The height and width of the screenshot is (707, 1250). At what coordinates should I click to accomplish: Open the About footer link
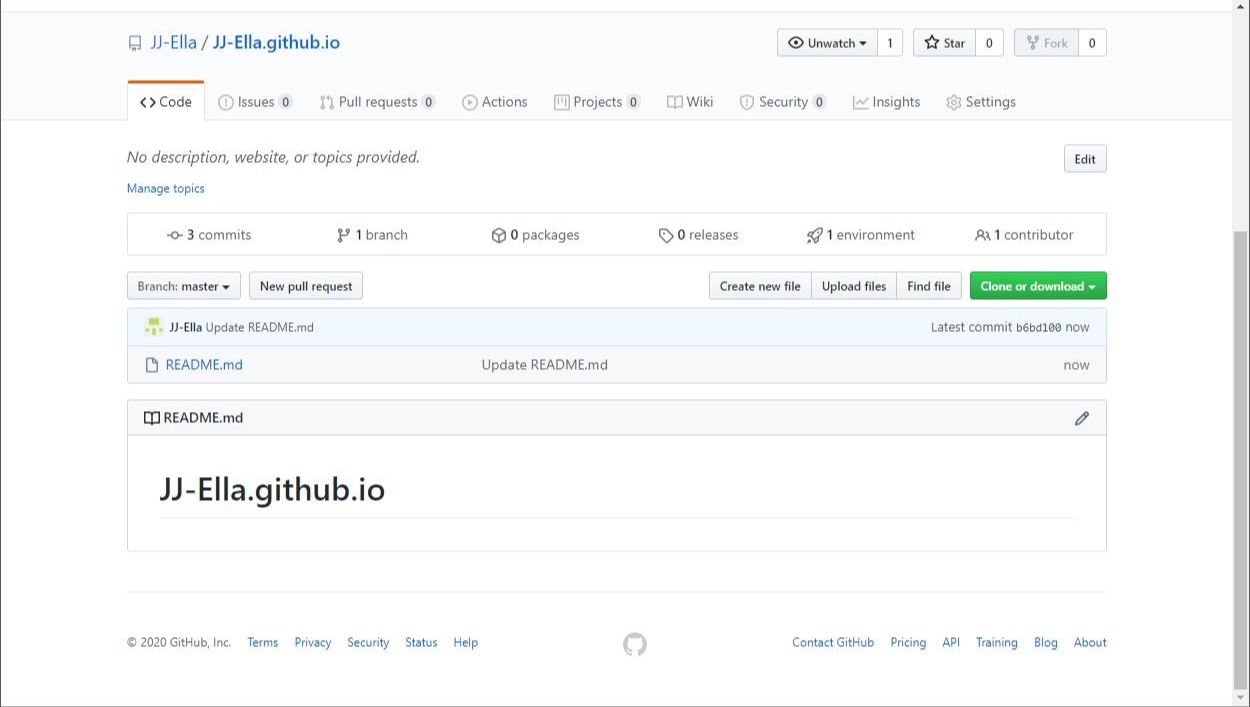[1090, 643]
